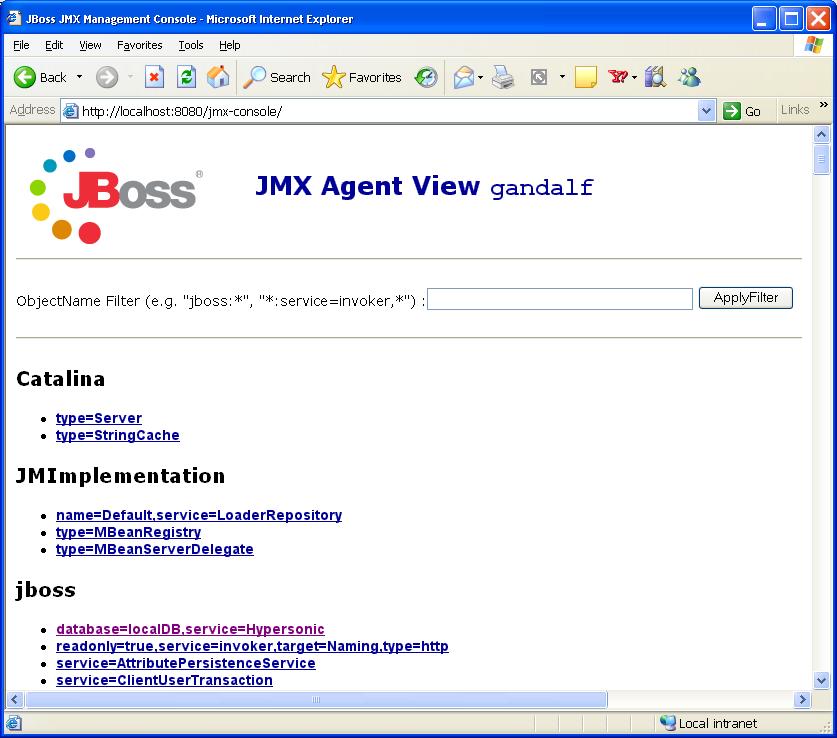
Task: Open the Edit menu
Action: (x=54, y=45)
